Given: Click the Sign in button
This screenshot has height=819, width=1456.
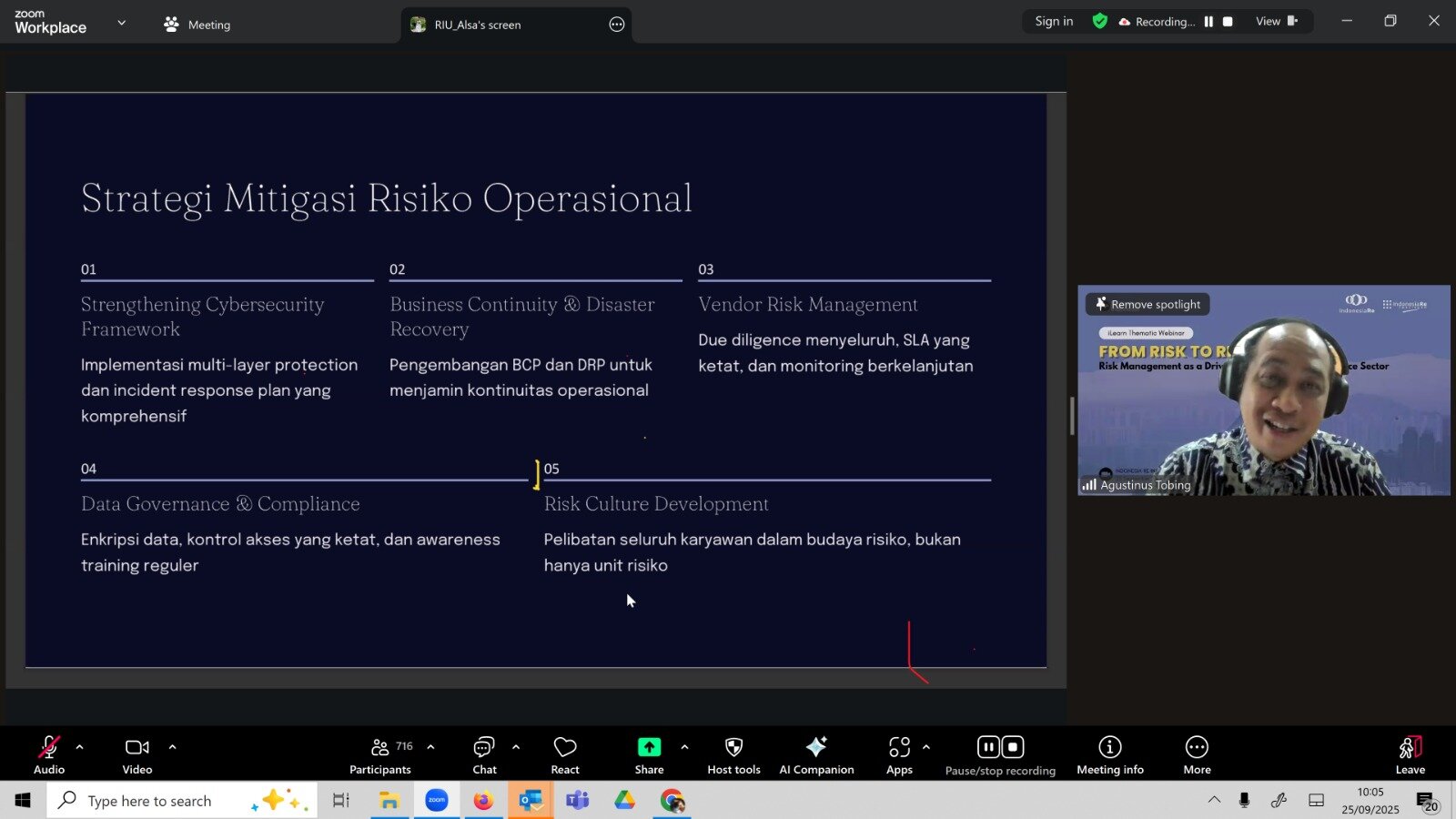Looking at the screenshot, I should (x=1054, y=21).
